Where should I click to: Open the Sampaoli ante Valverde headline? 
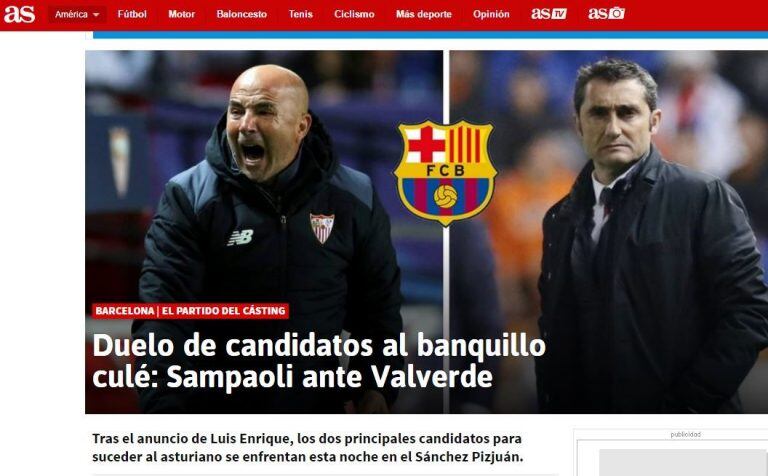(x=319, y=361)
